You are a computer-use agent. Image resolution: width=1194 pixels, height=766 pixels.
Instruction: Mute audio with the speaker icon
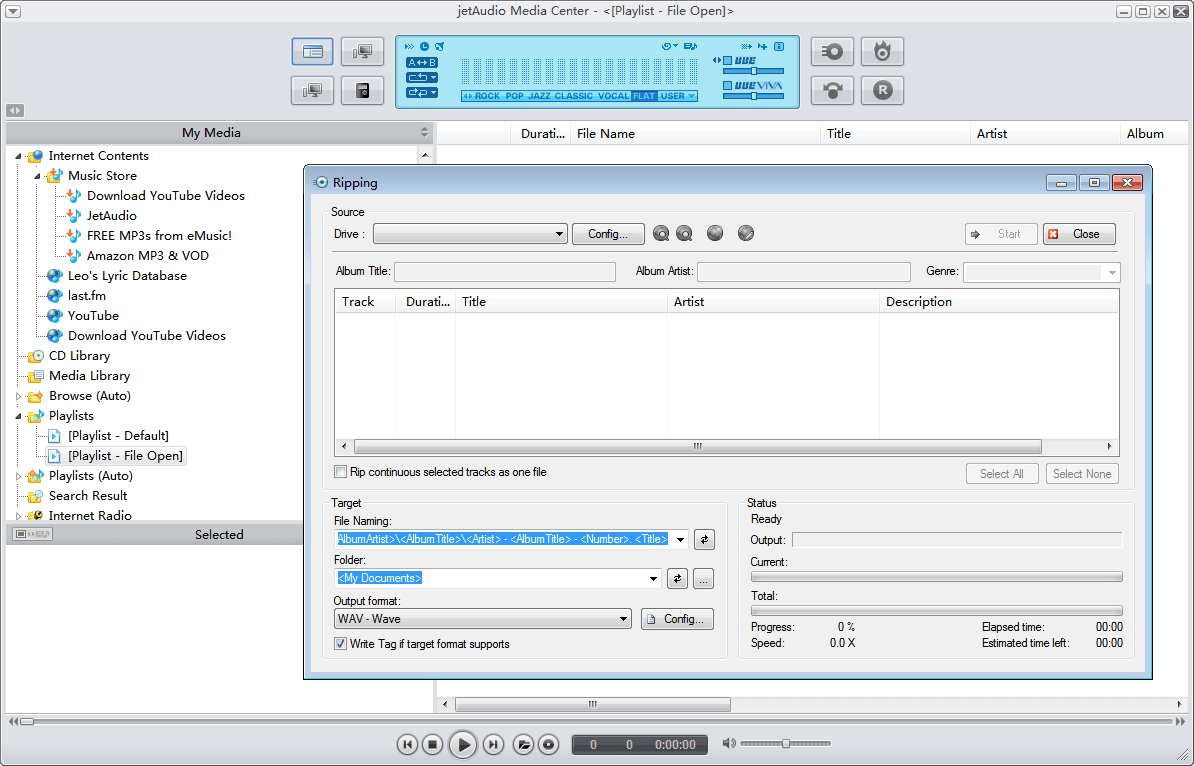pyautogui.click(x=729, y=743)
